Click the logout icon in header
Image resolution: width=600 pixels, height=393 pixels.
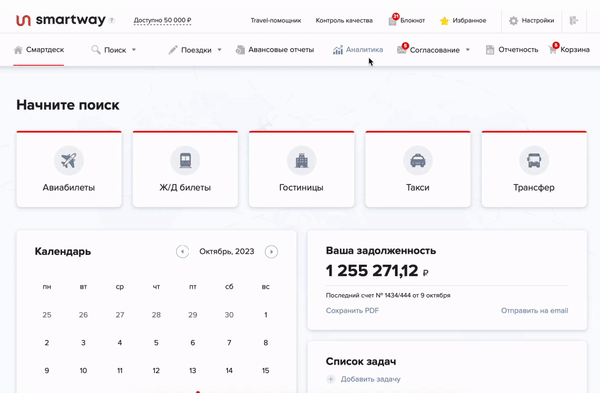click(x=574, y=21)
